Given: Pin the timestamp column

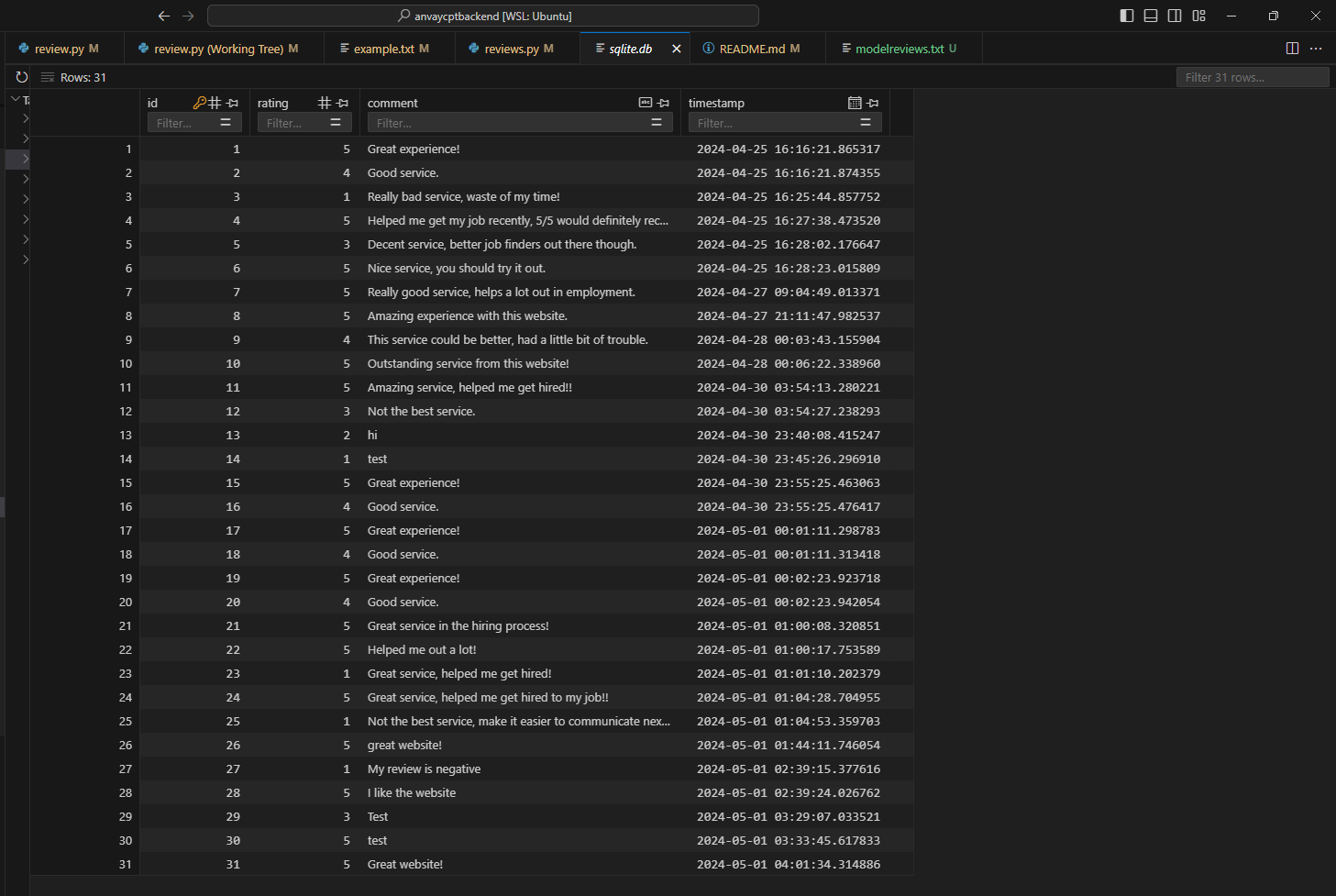Looking at the screenshot, I should coord(873,103).
